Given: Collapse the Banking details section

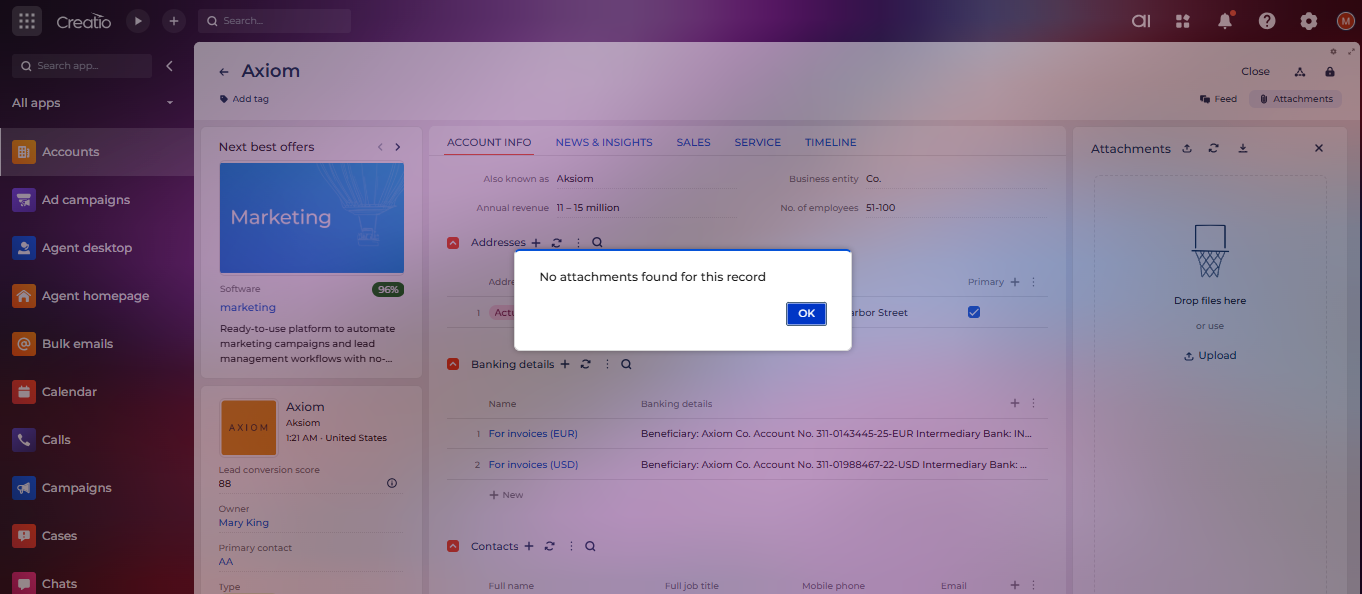Looking at the screenshot, I should pyautogui.click(x=453, y=365).
